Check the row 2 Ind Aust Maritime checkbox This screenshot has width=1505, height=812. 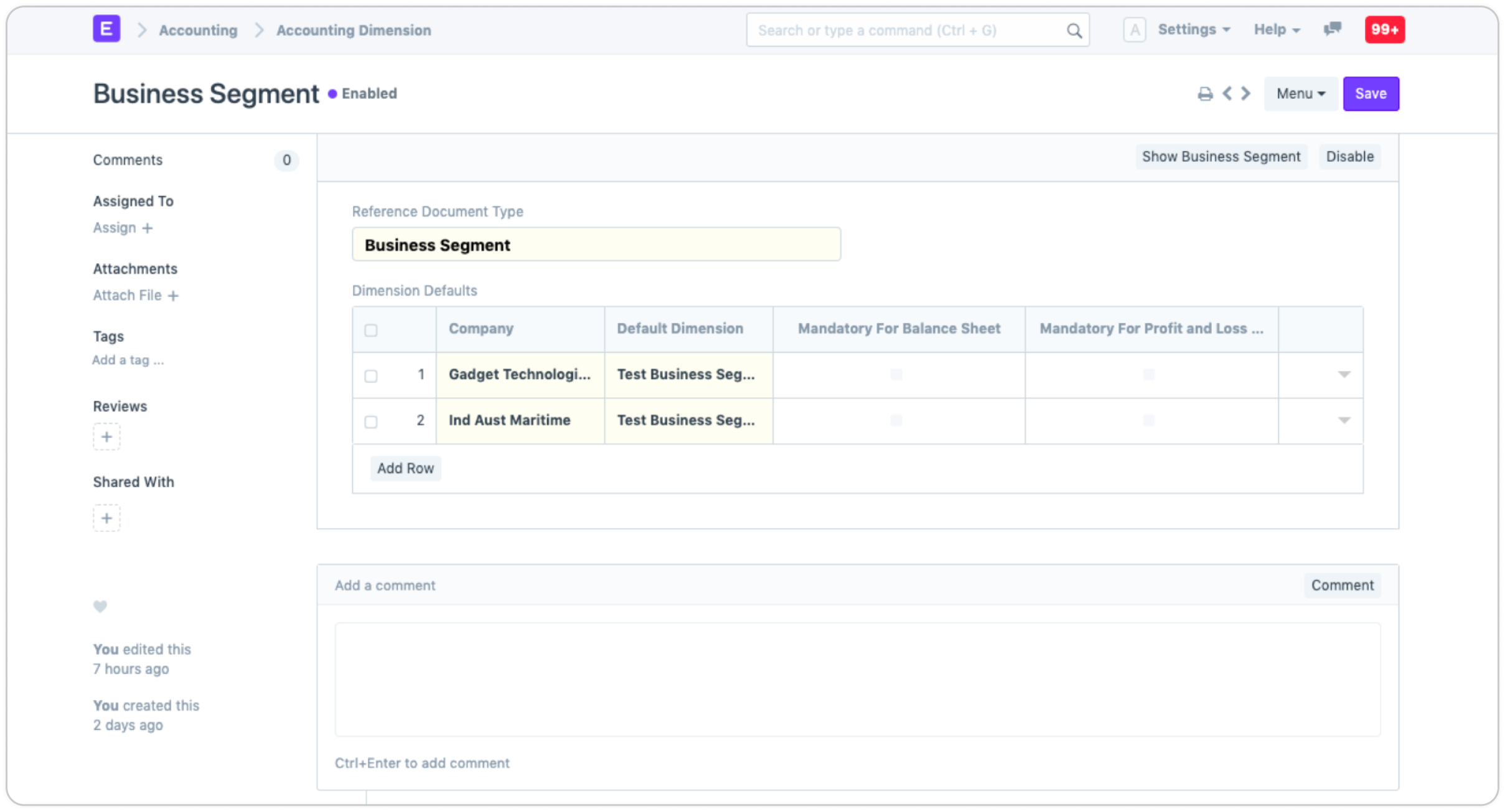[x=371, y=422]
